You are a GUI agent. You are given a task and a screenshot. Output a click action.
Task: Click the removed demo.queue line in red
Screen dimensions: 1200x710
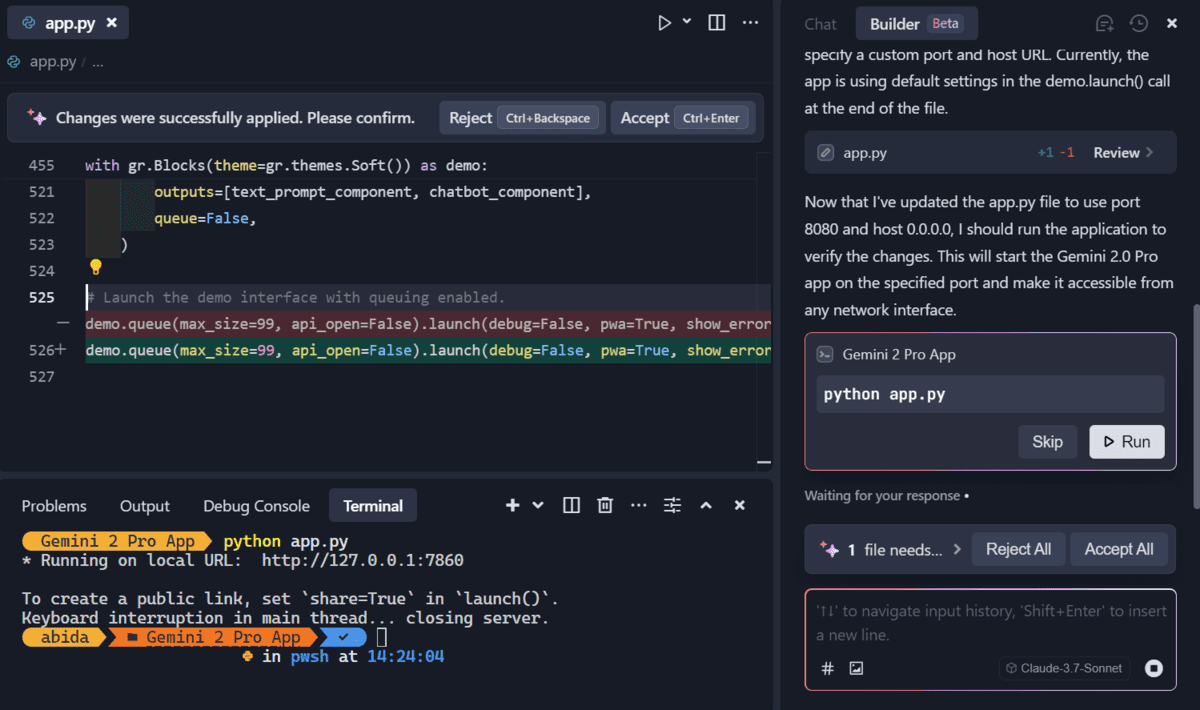click(x=428, y=324)
